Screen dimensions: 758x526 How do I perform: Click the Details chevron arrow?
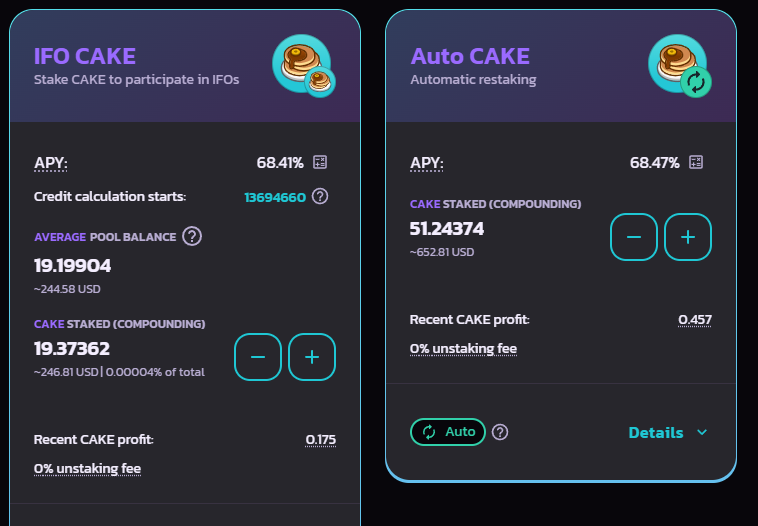[702, 432]
